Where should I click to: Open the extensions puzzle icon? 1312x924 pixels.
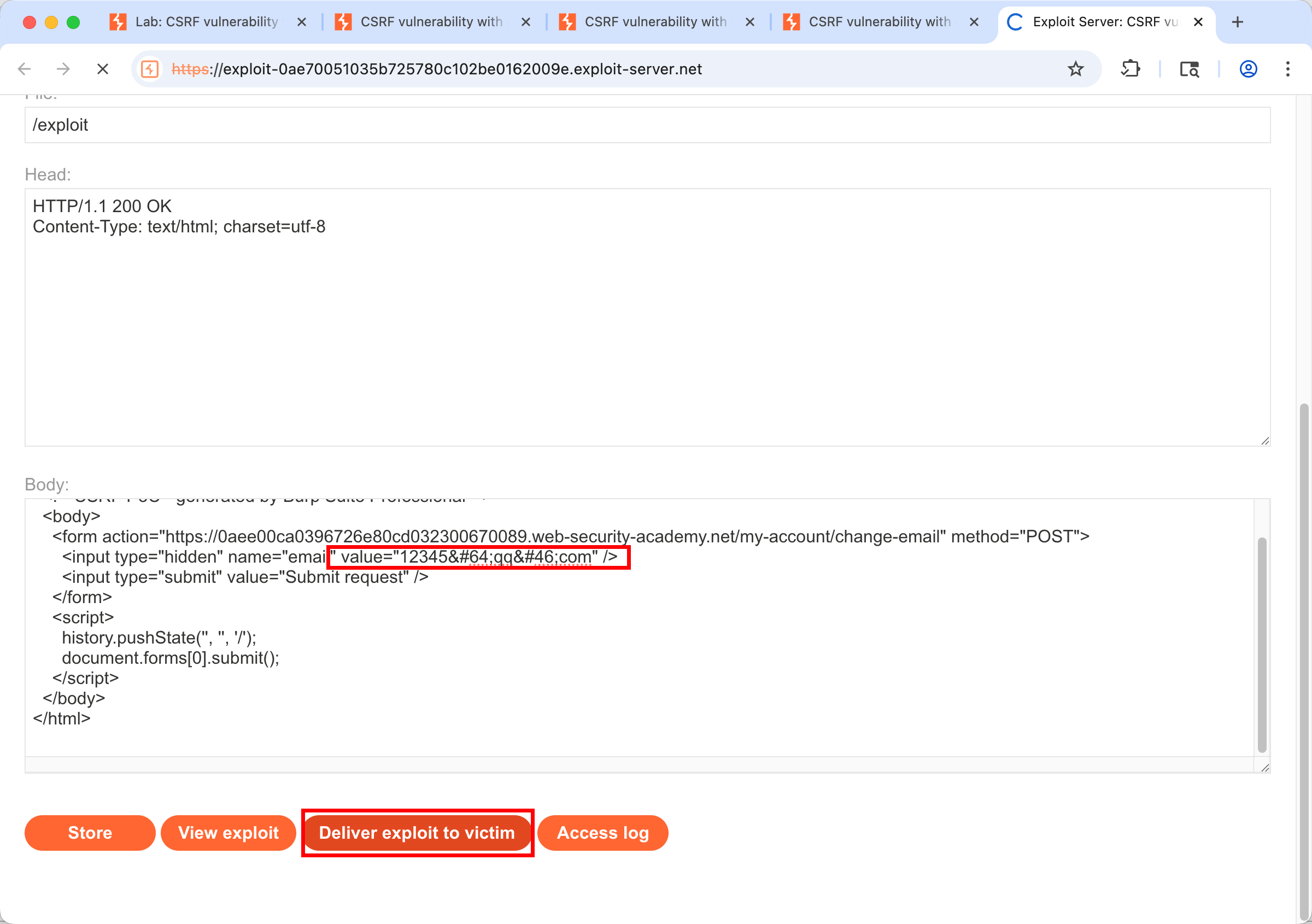pyautogui.click(x=1131, y=69)
